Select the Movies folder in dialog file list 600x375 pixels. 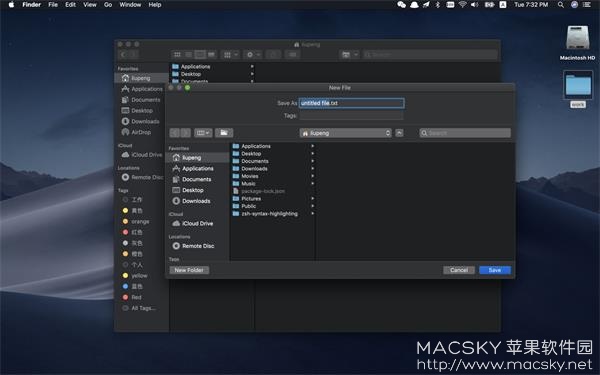pyautogui.click(x=272, y=176)
